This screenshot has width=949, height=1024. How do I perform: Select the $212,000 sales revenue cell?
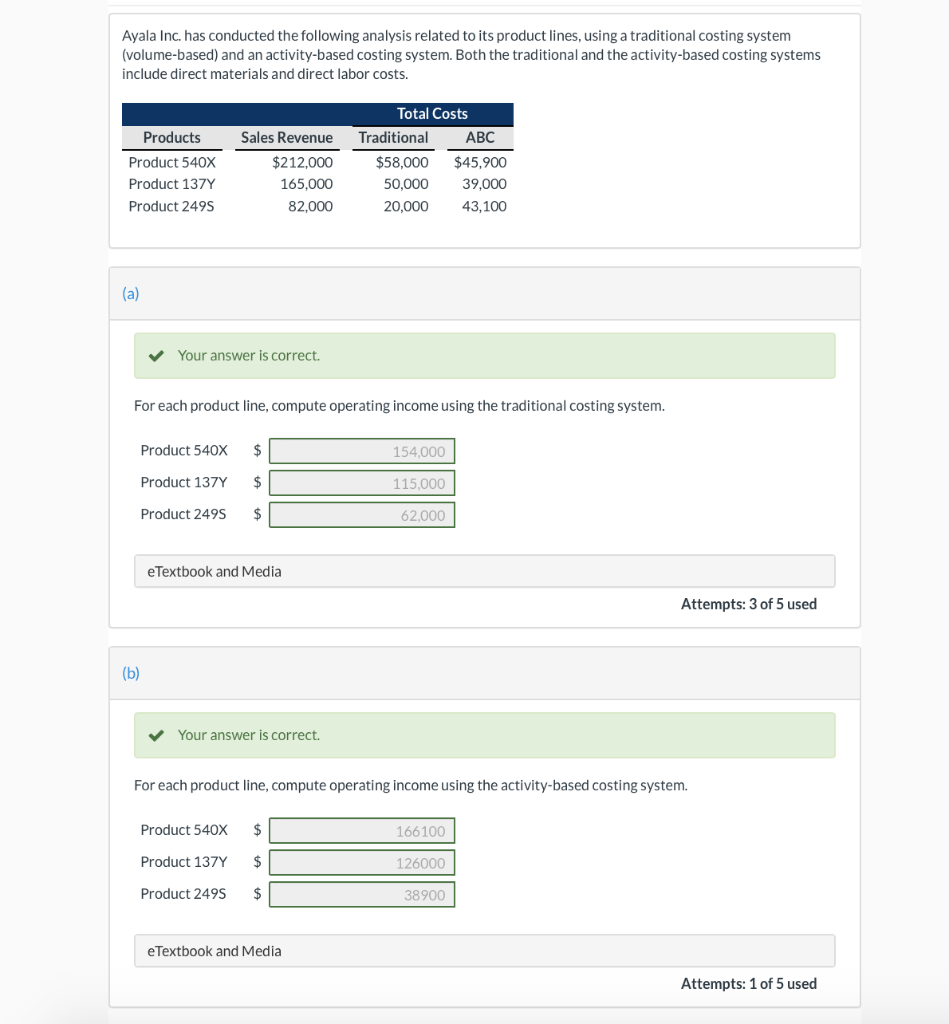click(x=302, y=163)
